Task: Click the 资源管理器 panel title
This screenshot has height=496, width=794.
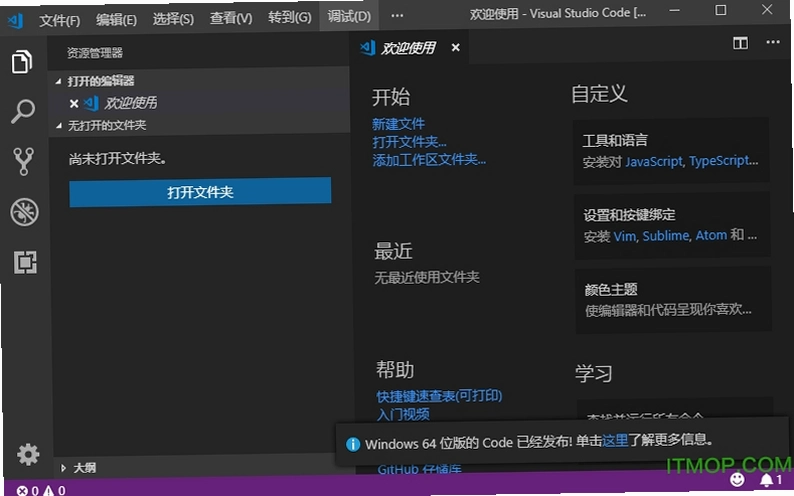Action: tap(95, 53)
